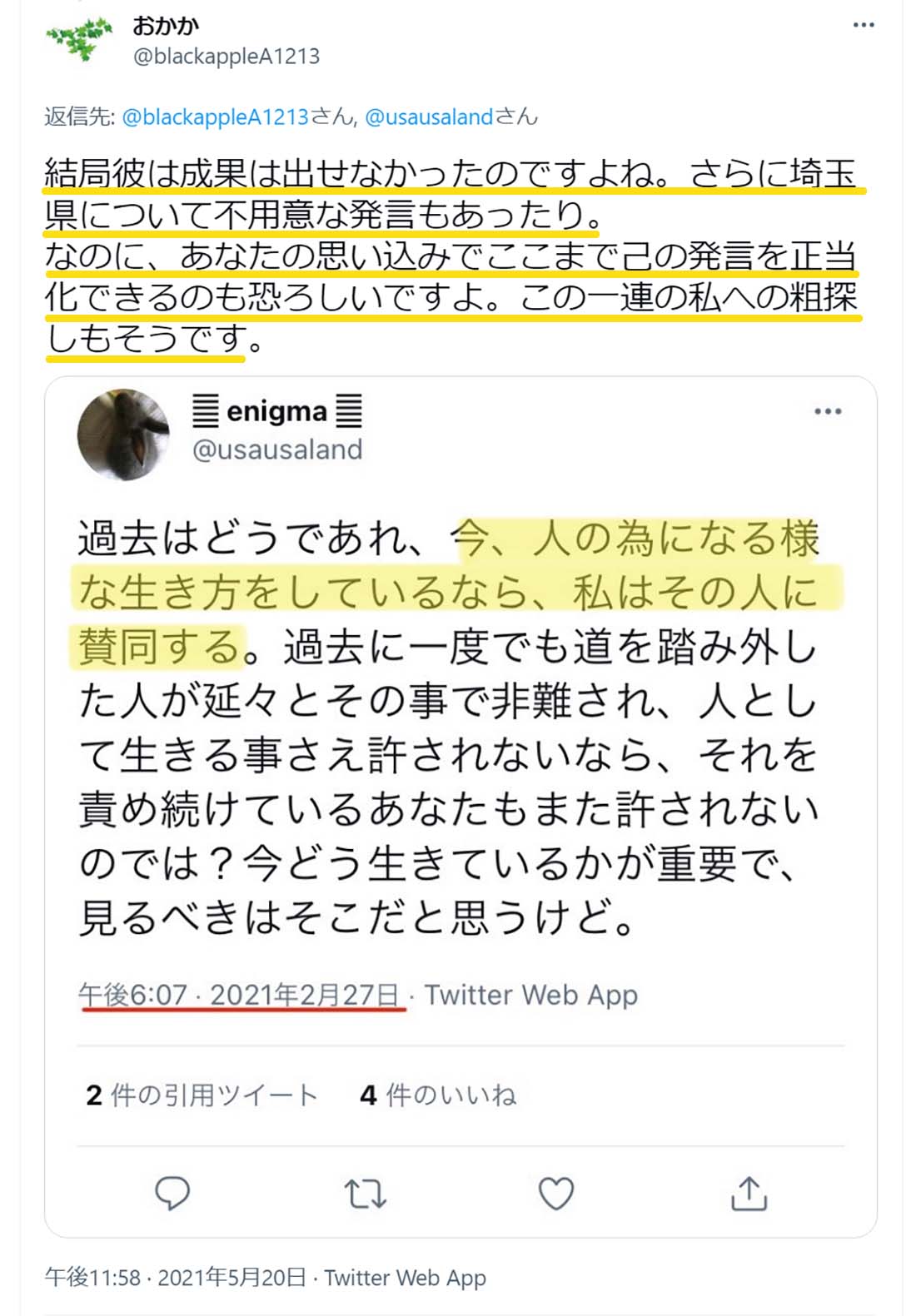Click the @usausaland handle under enigma
The width and height of the screenshot is (916, 1316).
(277, 449)
